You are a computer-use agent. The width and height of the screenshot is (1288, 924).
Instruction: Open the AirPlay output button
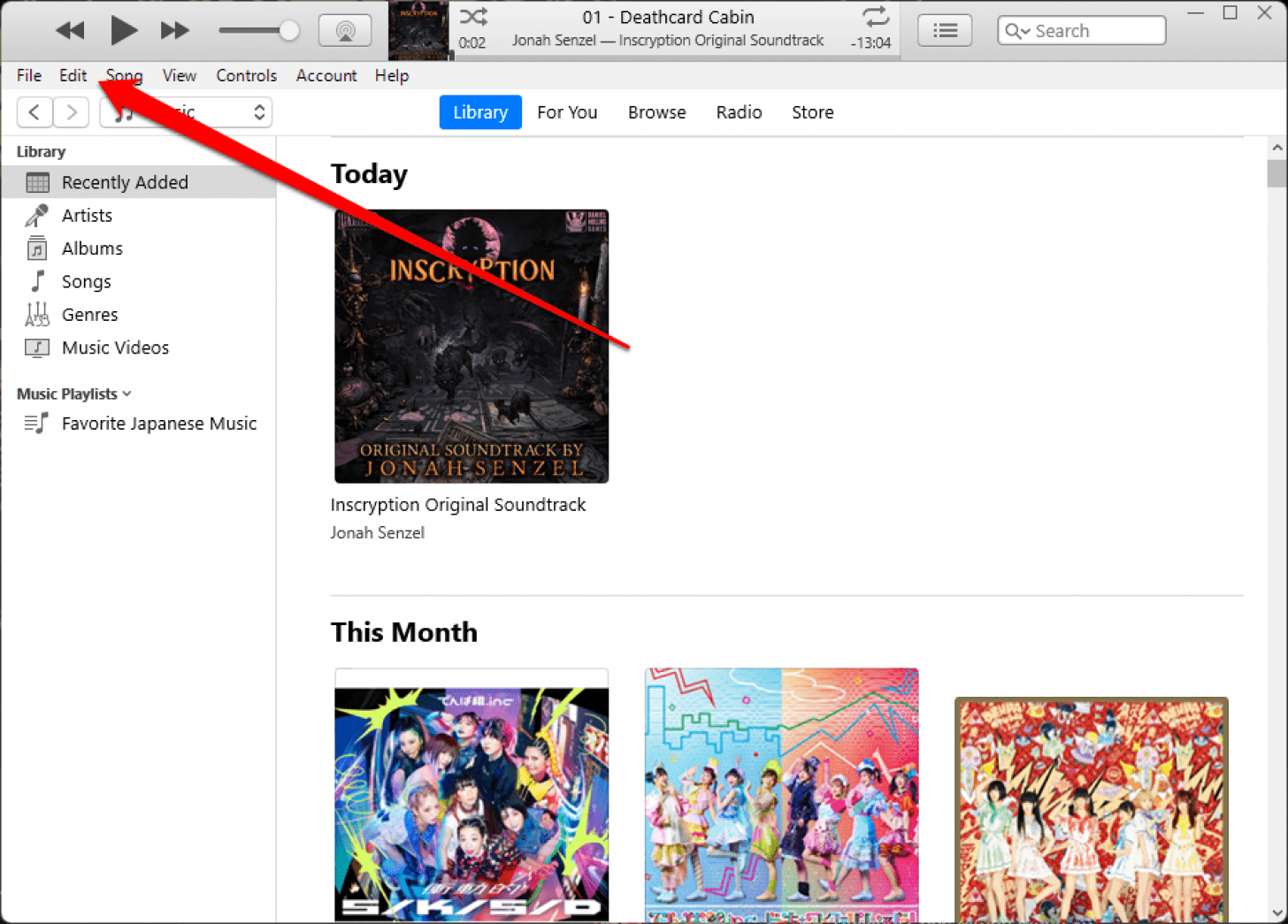[345, 31]
